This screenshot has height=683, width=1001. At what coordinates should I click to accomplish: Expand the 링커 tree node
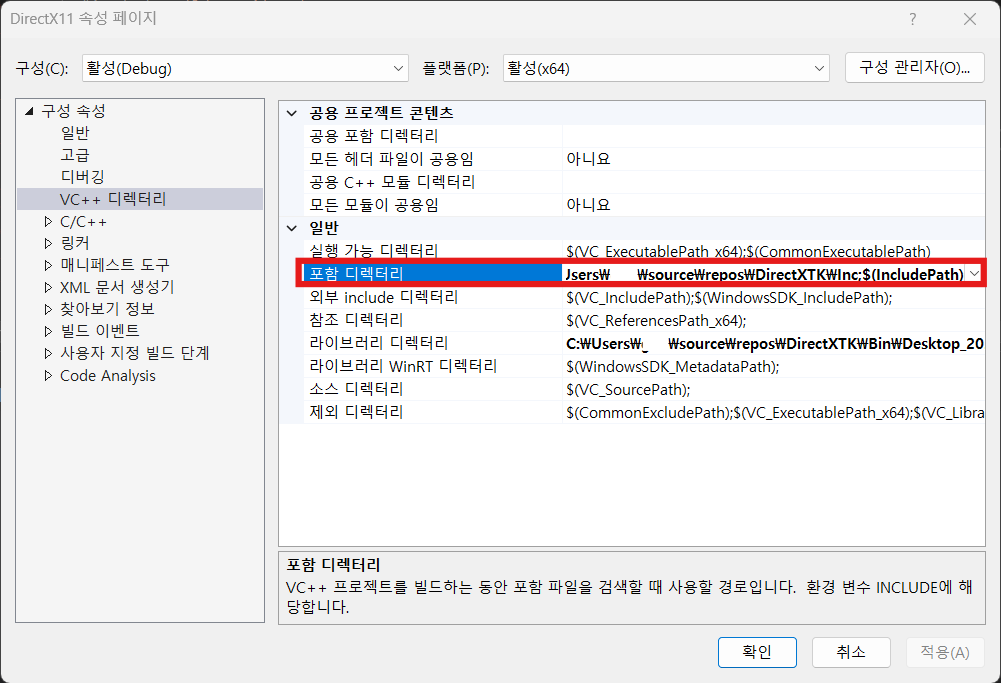48,243
